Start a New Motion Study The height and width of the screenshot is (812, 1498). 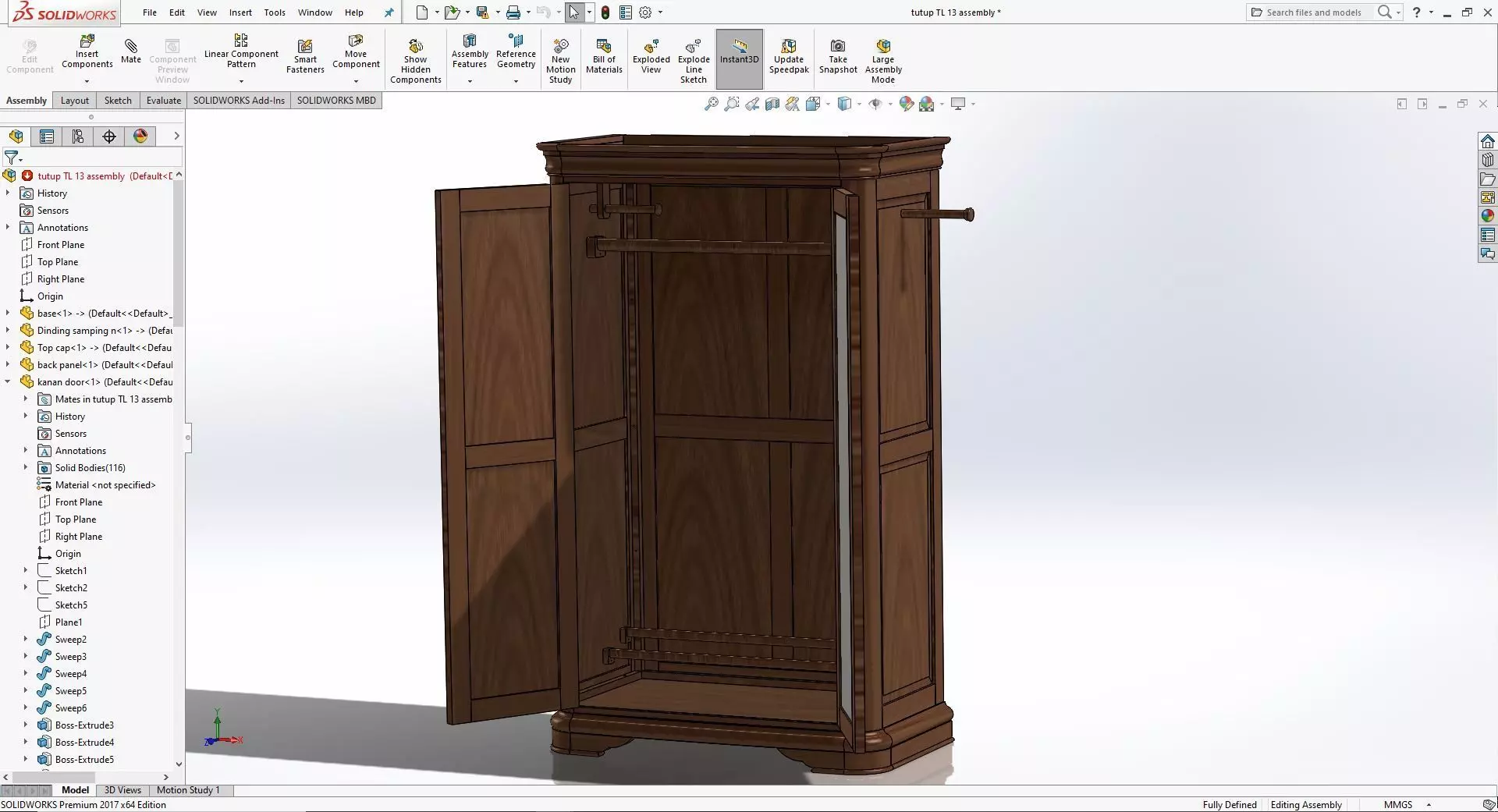click(560, 61)
